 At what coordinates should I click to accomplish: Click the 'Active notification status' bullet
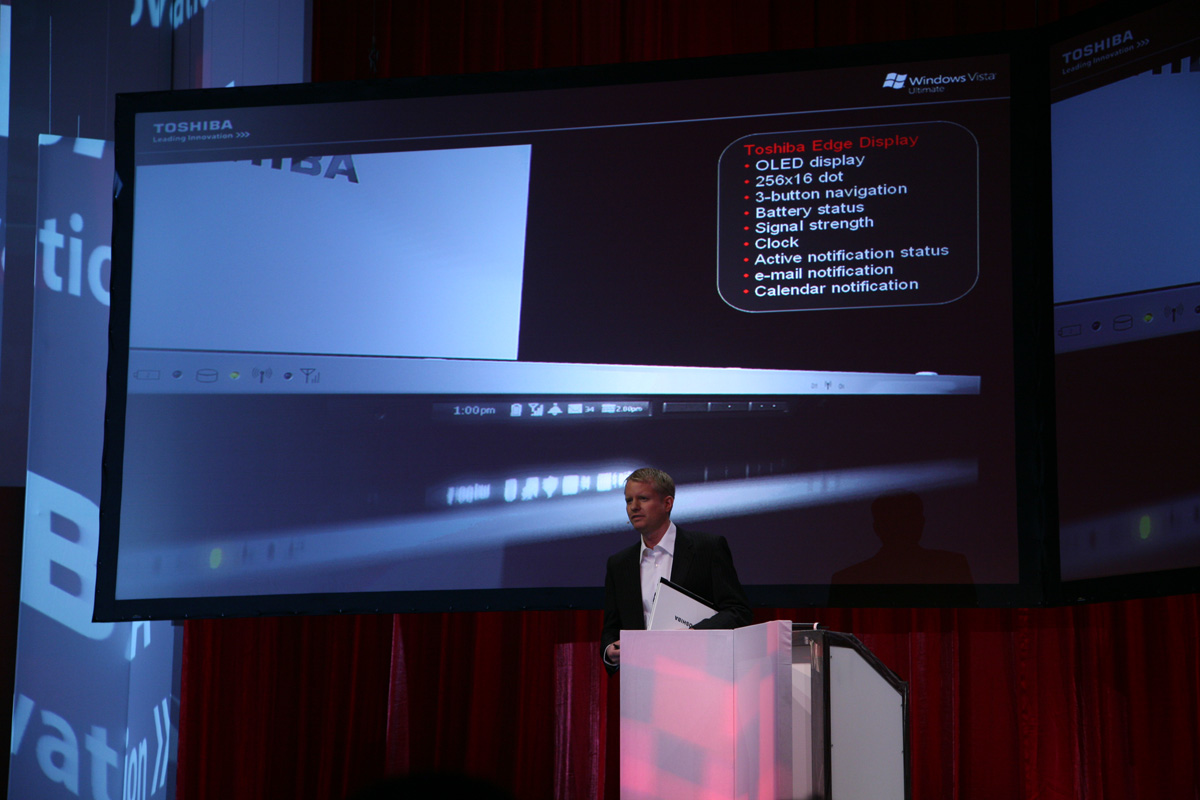[x=852, y=256]
